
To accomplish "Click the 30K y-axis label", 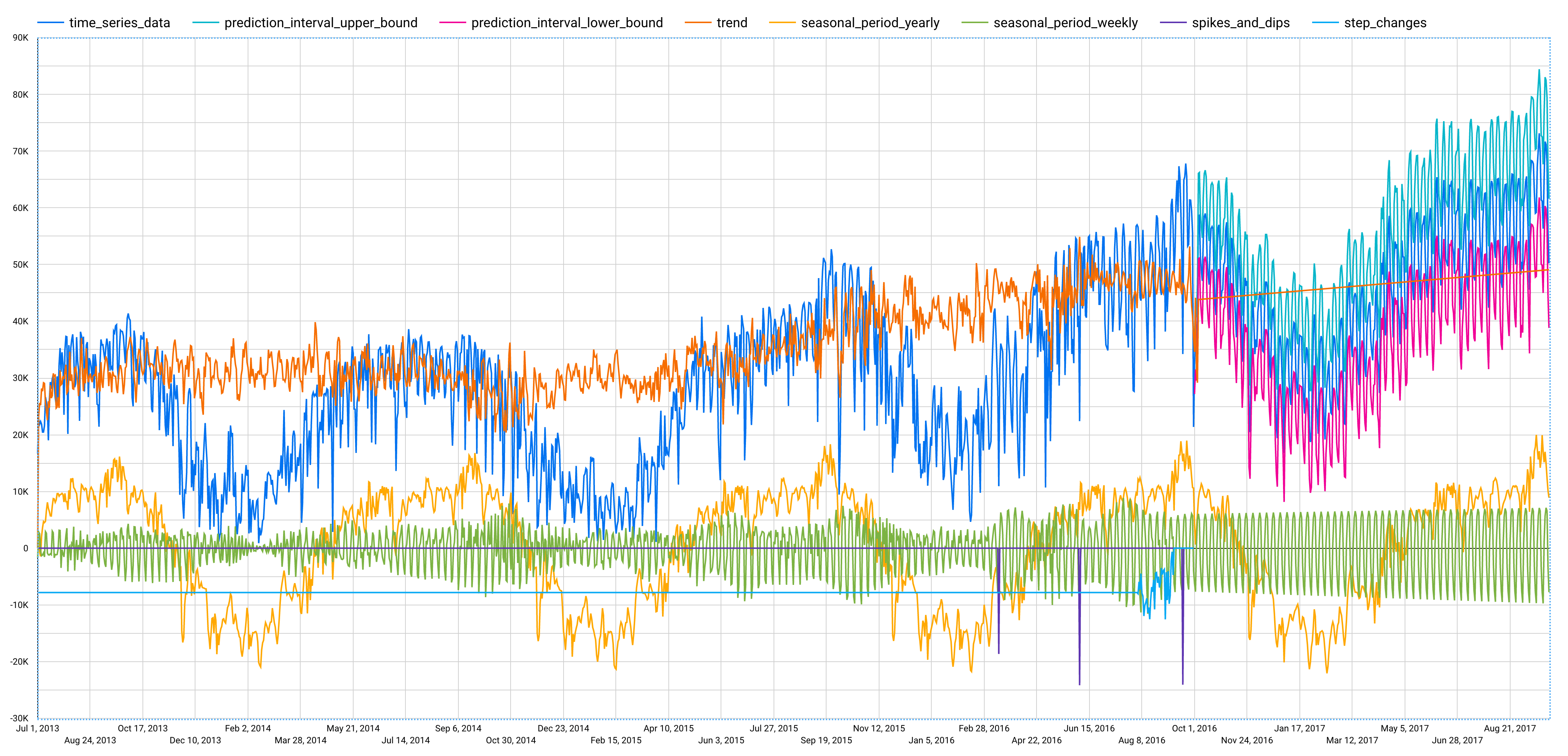I will tap(21, 378).
